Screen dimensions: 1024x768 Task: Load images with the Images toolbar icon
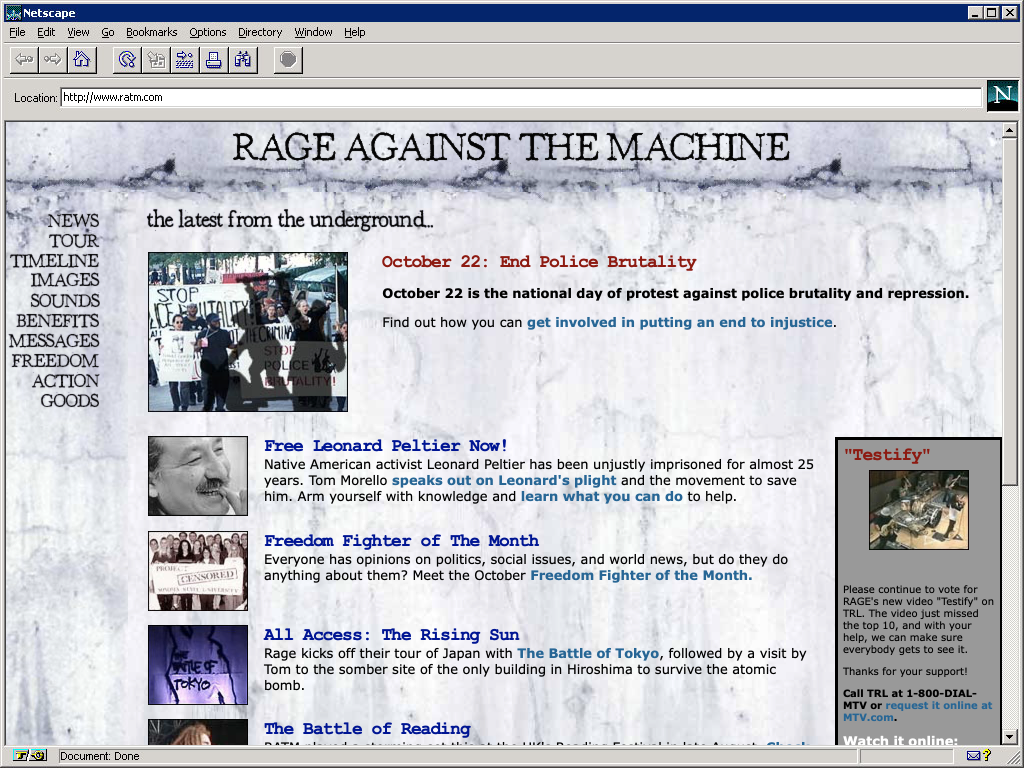pyautogui.click(x=155, y=59)
